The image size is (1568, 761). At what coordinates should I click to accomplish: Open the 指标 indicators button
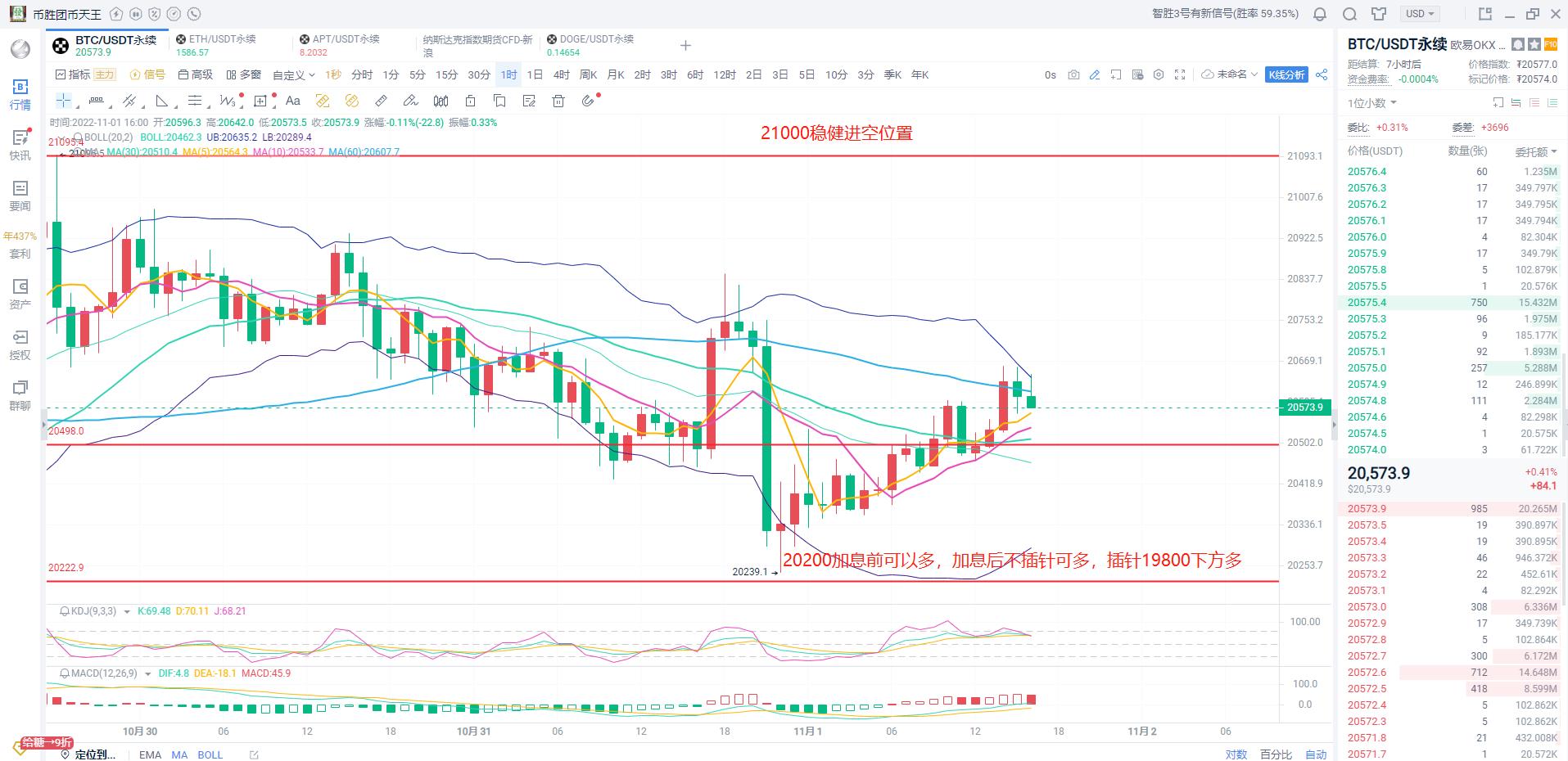point(73,74)
